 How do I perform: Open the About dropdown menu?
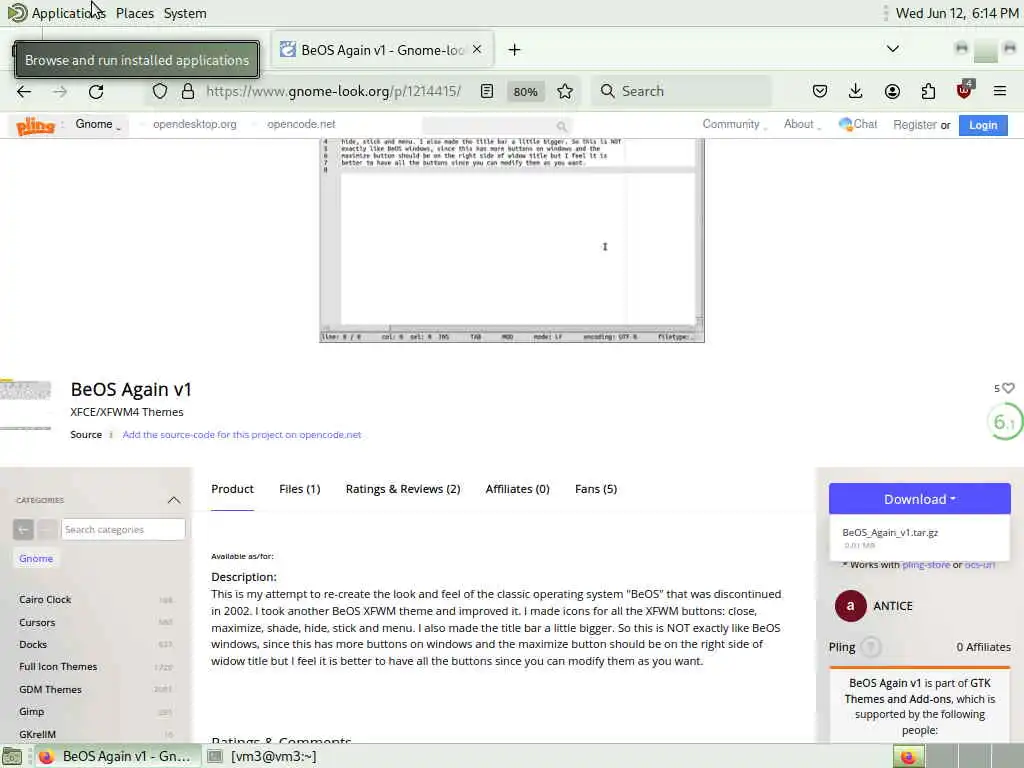point(803,124)
